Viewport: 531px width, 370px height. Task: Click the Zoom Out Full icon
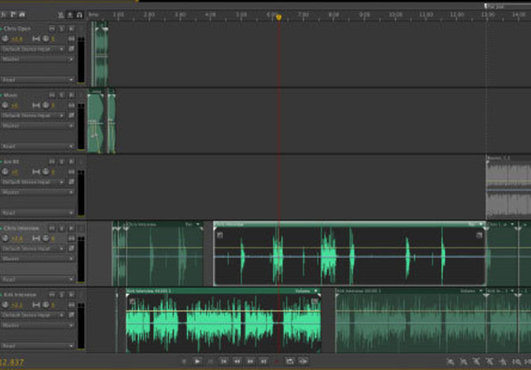[x=503, y=362]
